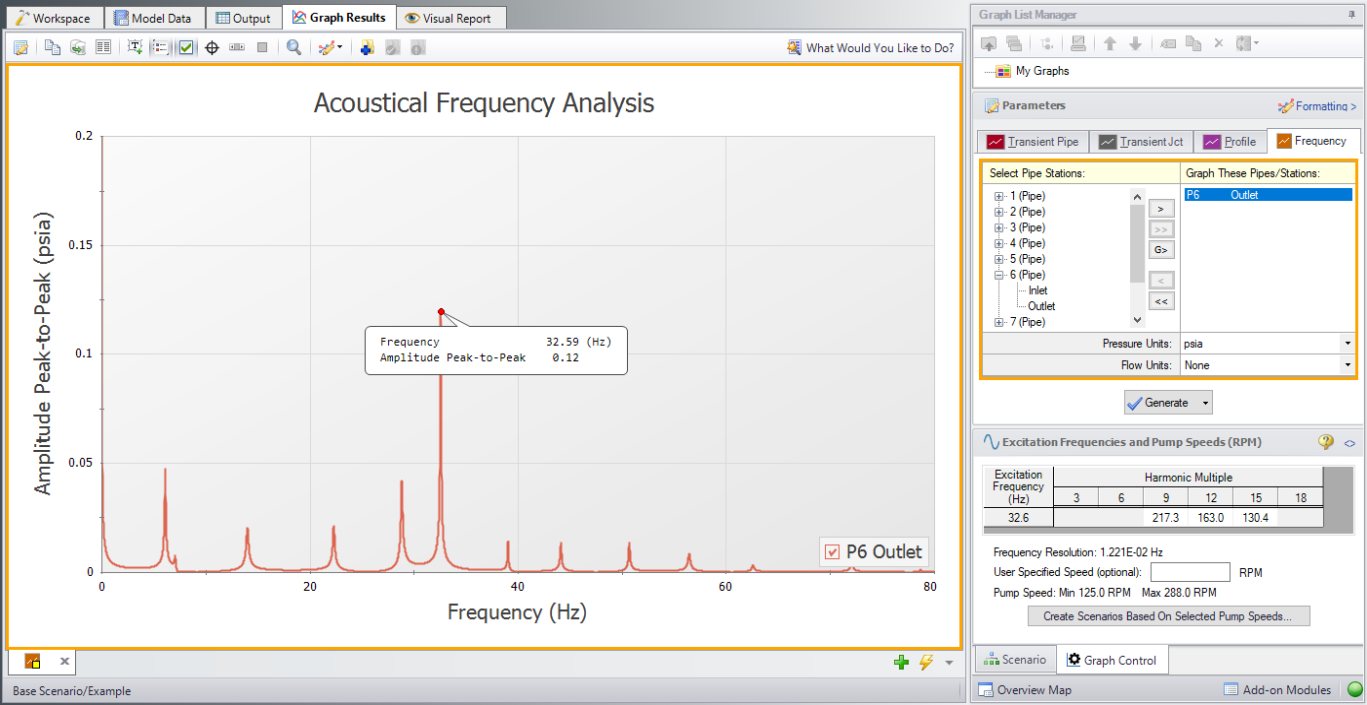Expand the 1 (Pipe) tree node

click(x=998, y=196)
